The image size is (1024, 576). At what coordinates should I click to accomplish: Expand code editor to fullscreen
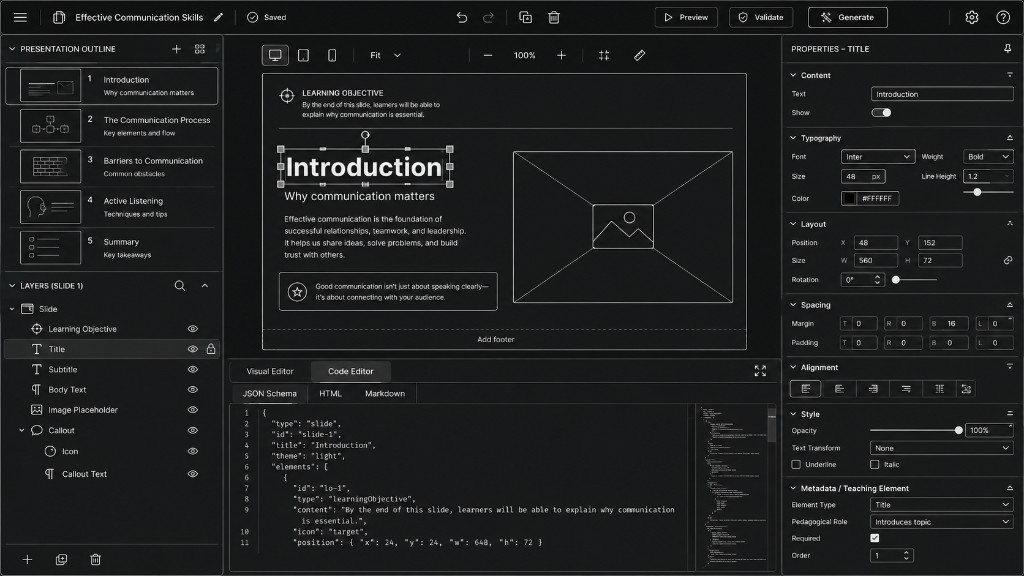760,371
